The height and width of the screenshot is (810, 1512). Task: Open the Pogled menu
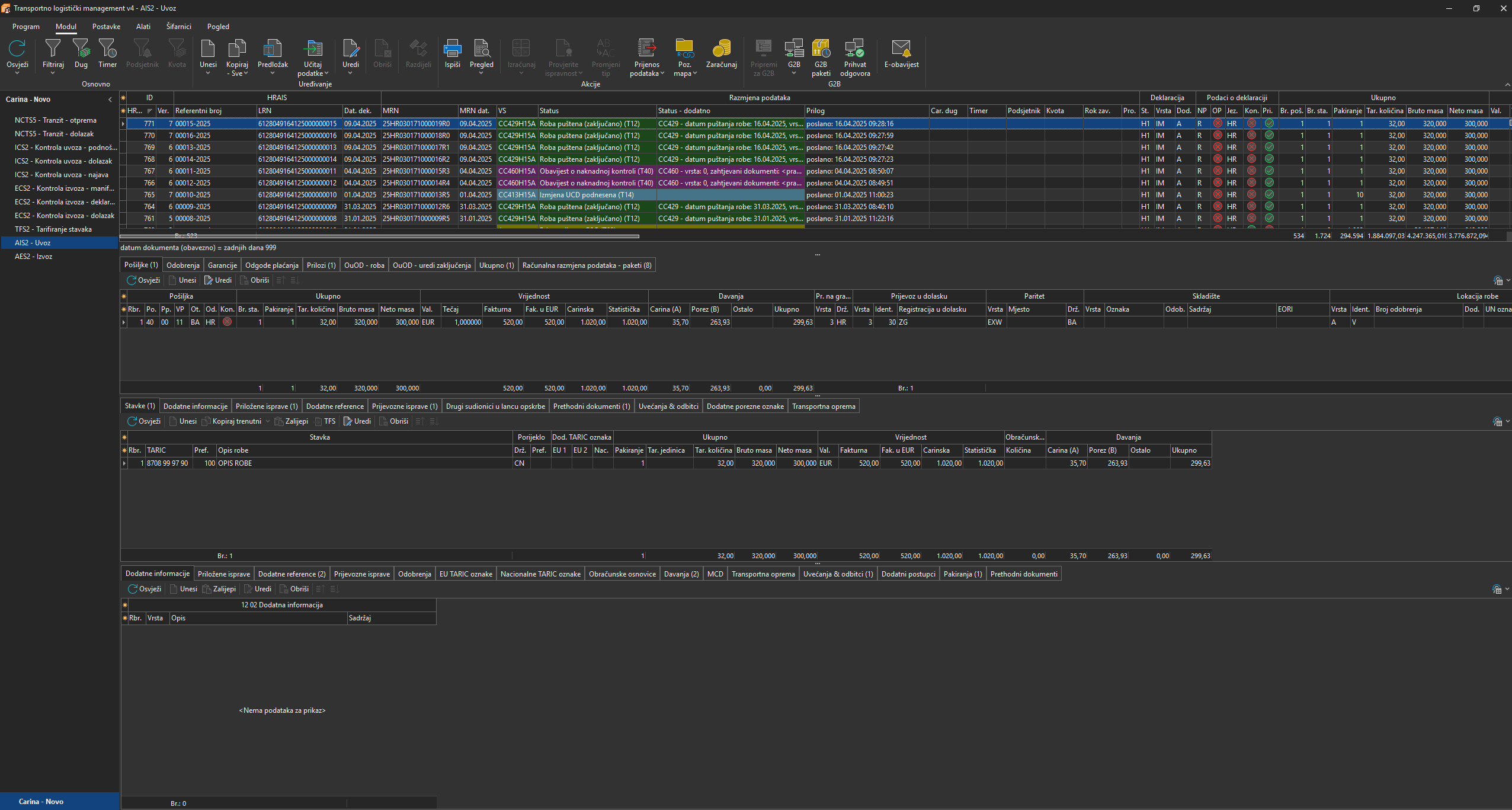pyautogui.click(x=218, y=27)
